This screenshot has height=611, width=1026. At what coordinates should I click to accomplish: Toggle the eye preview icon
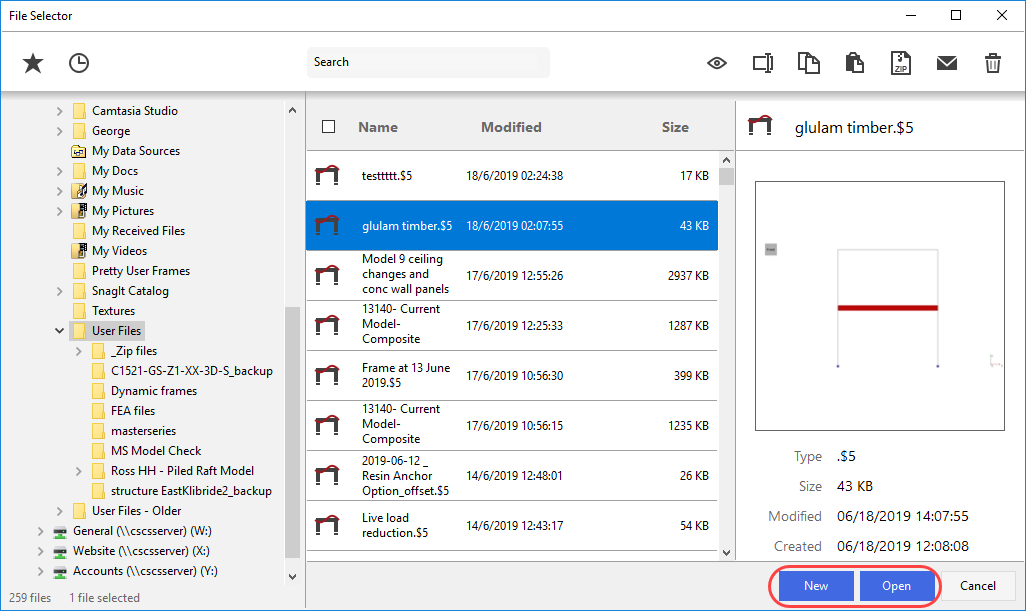717,63
